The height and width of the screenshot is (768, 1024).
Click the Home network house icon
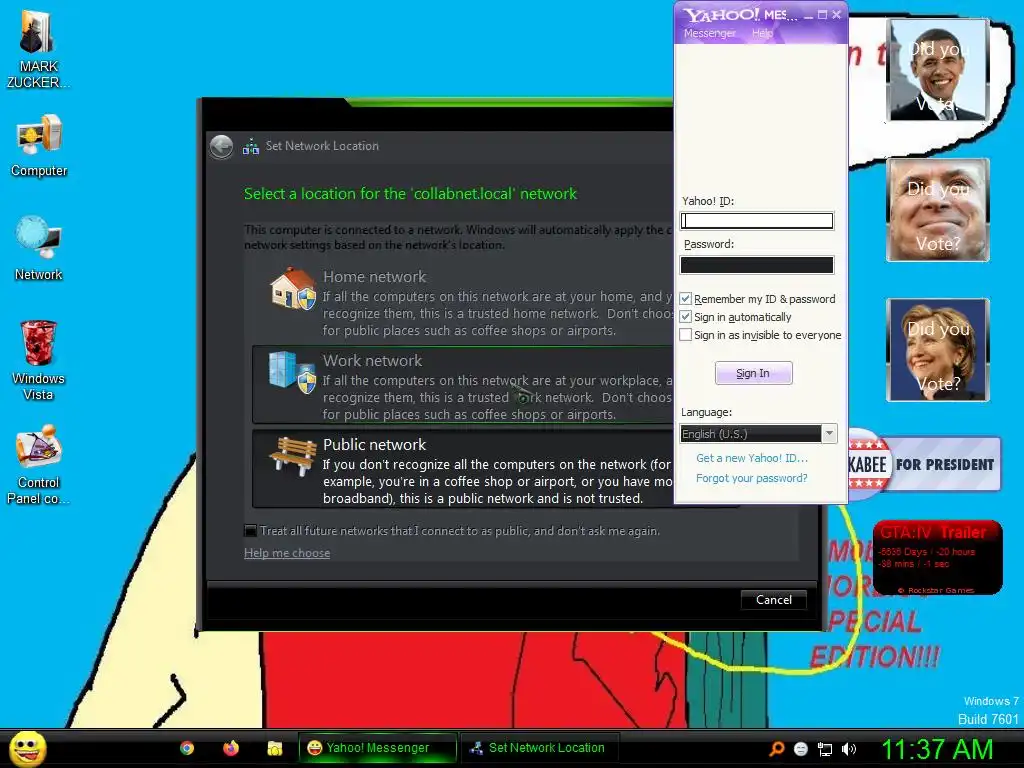click(293, 289)
